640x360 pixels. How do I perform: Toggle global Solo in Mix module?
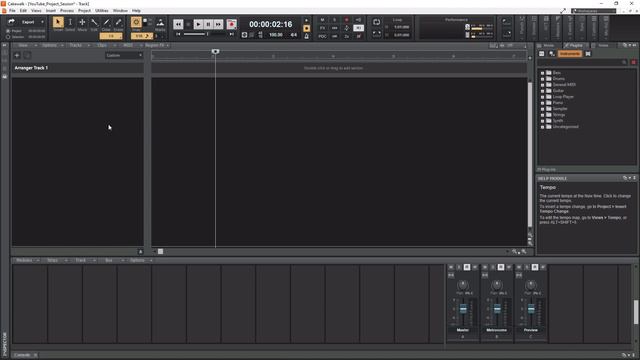[x=335, y=20]
